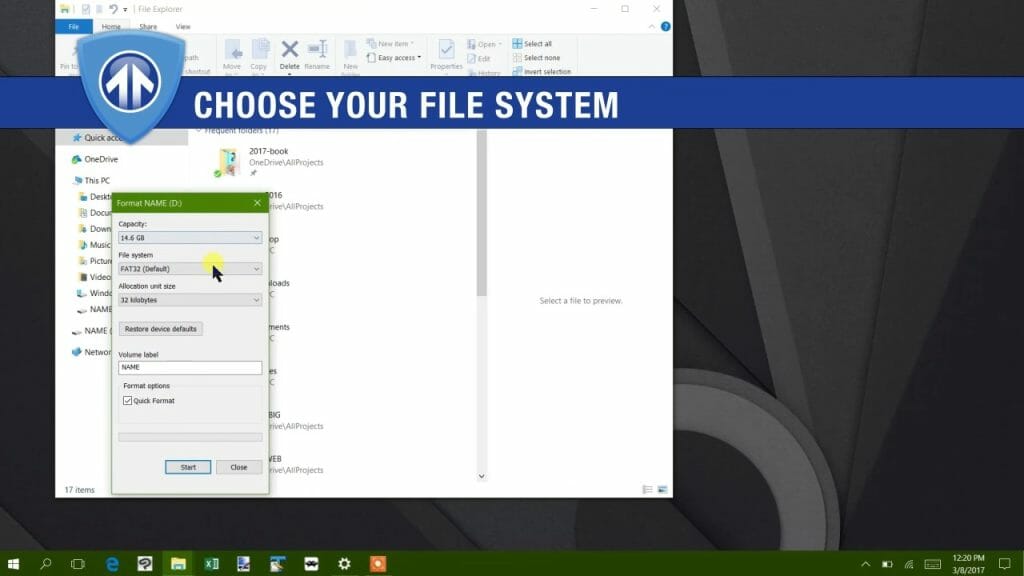
Task: Click the blue Help icon
Action: (665, 27)
